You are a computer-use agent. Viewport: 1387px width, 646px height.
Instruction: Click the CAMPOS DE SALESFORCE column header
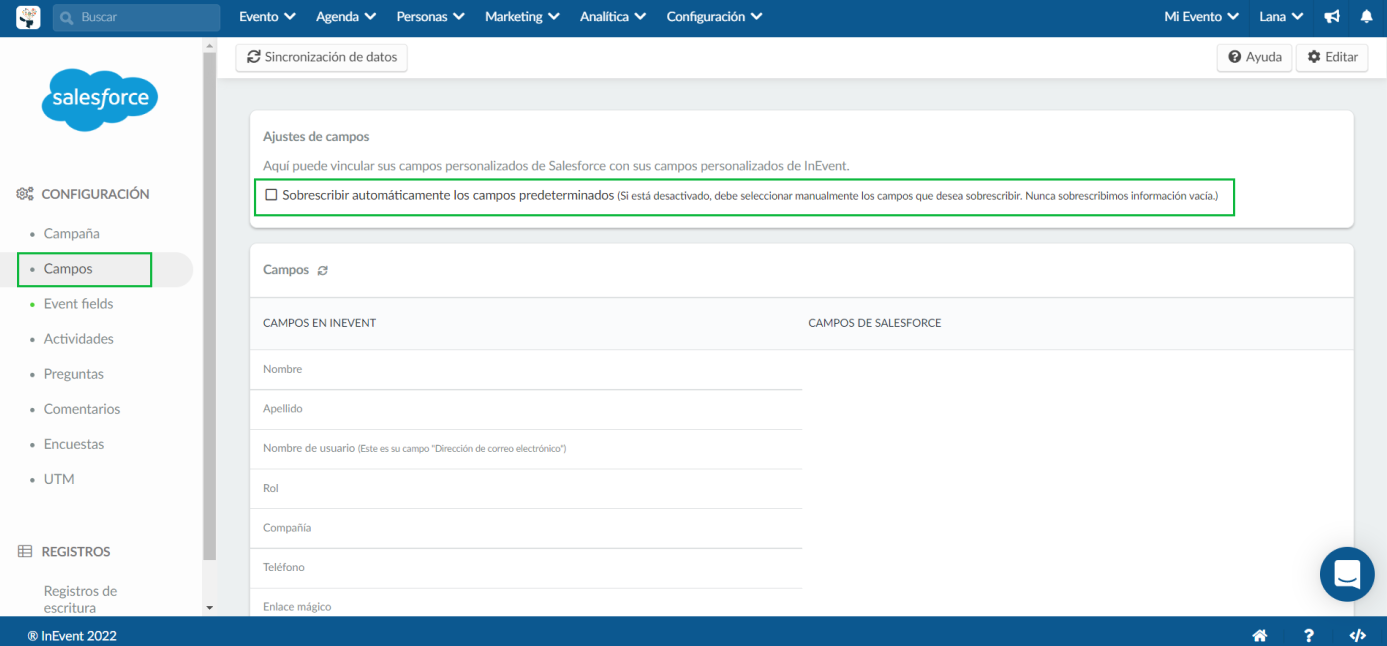874,323
